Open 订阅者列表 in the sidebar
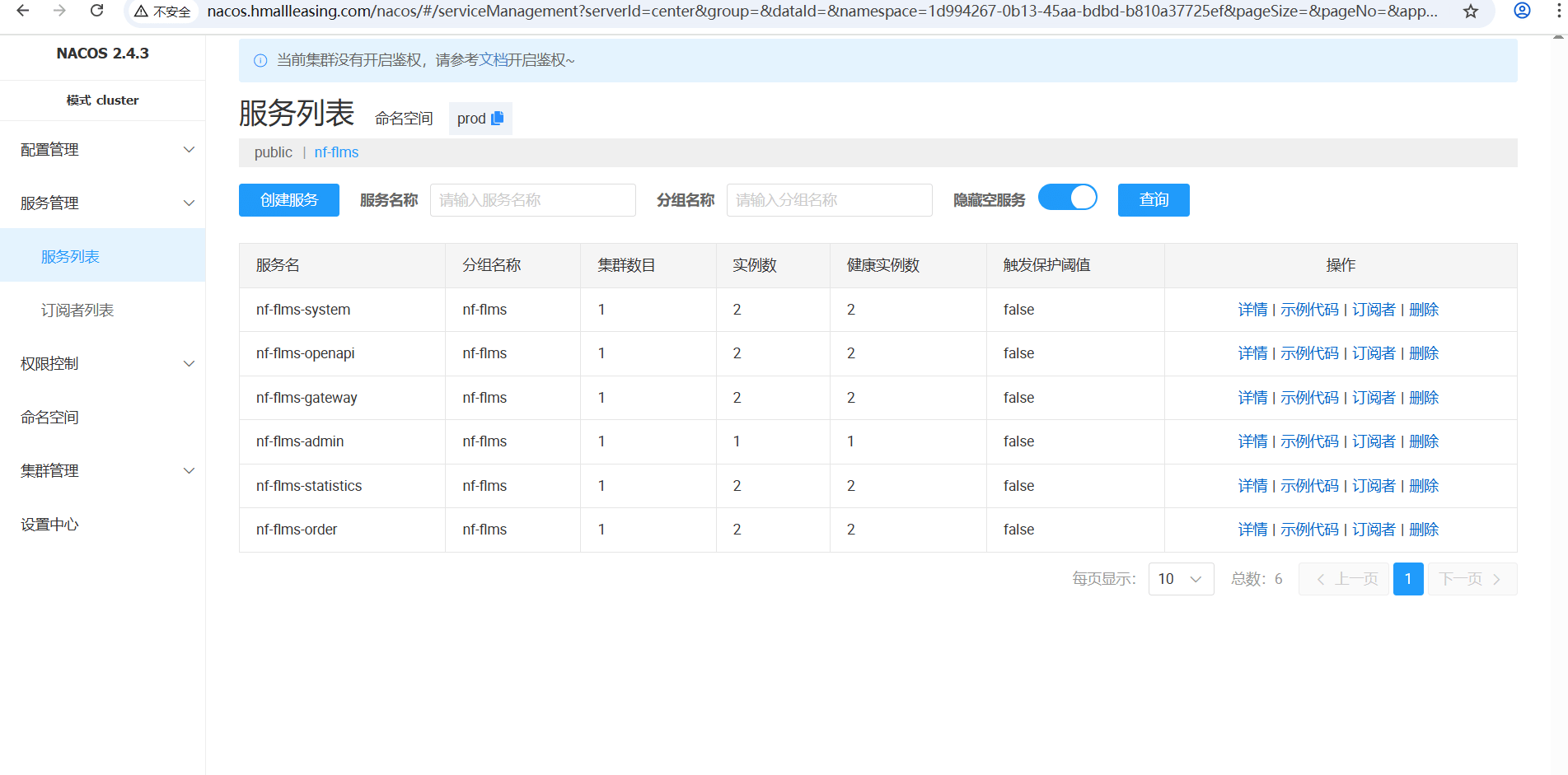The height and width of the screenshot is (775, 1568). (x=77, y=310)
